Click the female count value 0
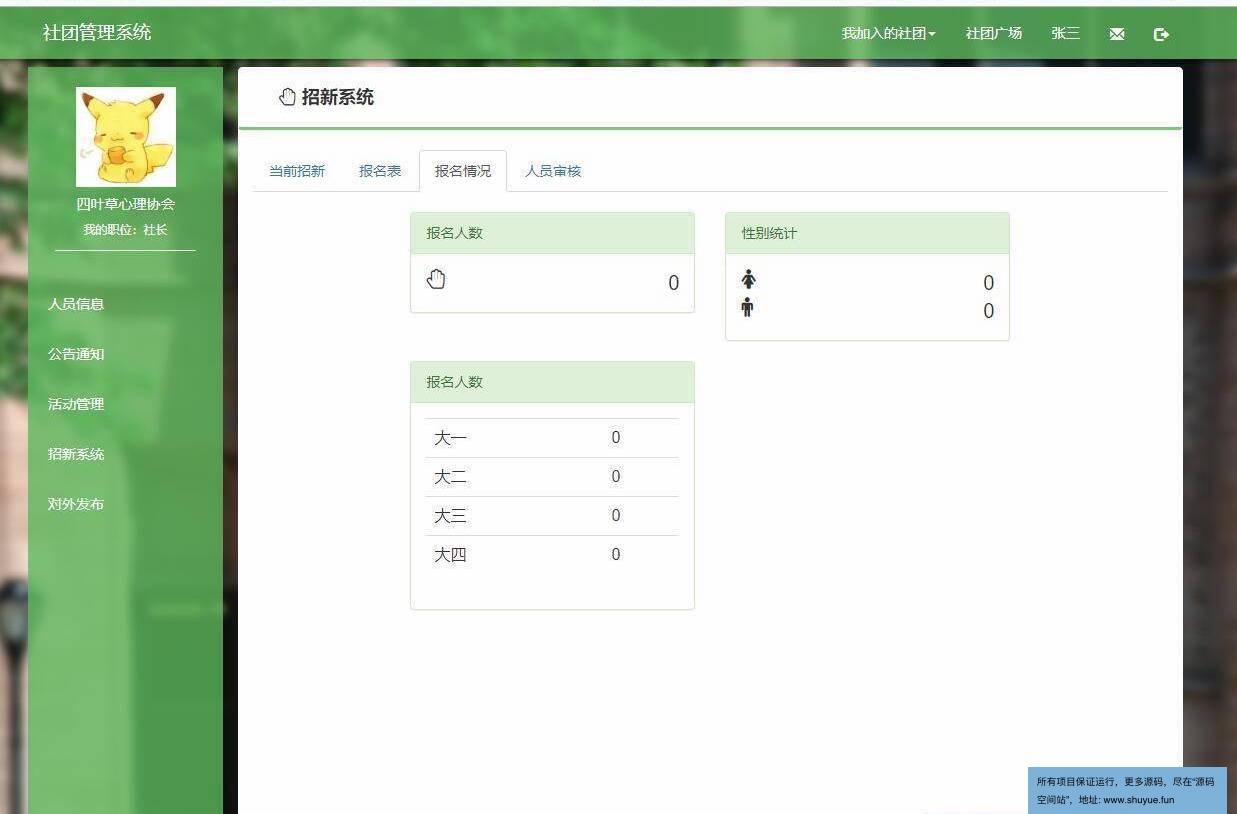 (x=988, y=283)
